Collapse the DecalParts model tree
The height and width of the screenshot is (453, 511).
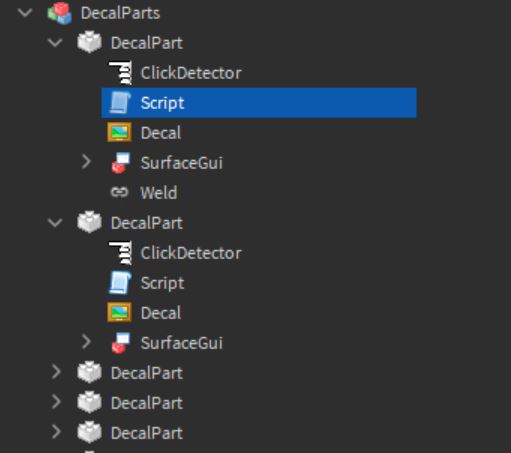click(25, 13)
